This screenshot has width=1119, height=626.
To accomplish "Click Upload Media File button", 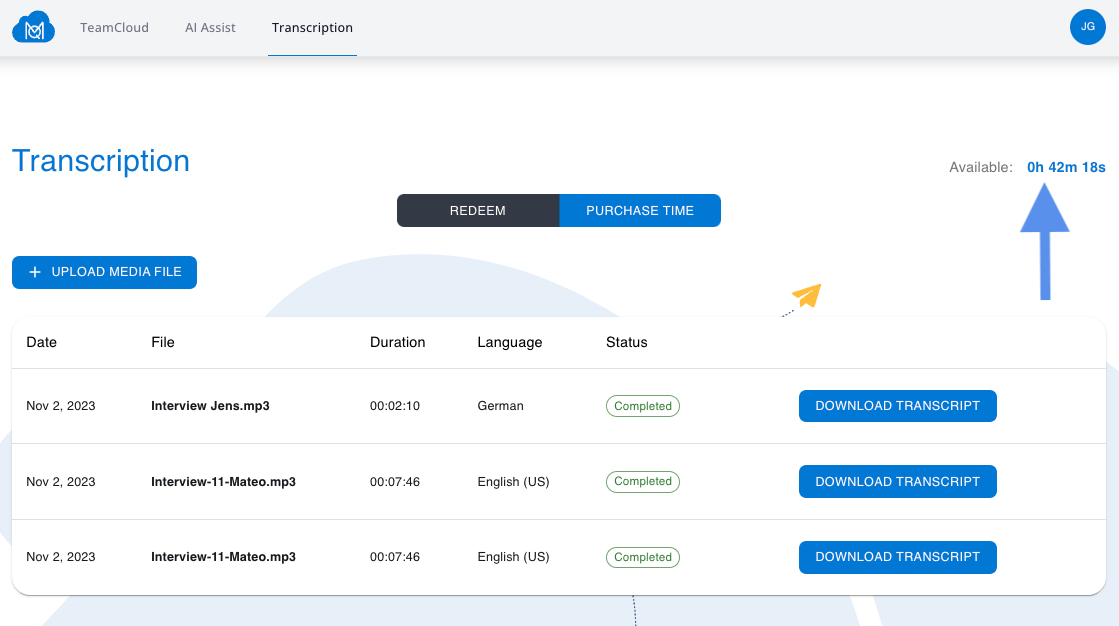I will click(104, 272).
